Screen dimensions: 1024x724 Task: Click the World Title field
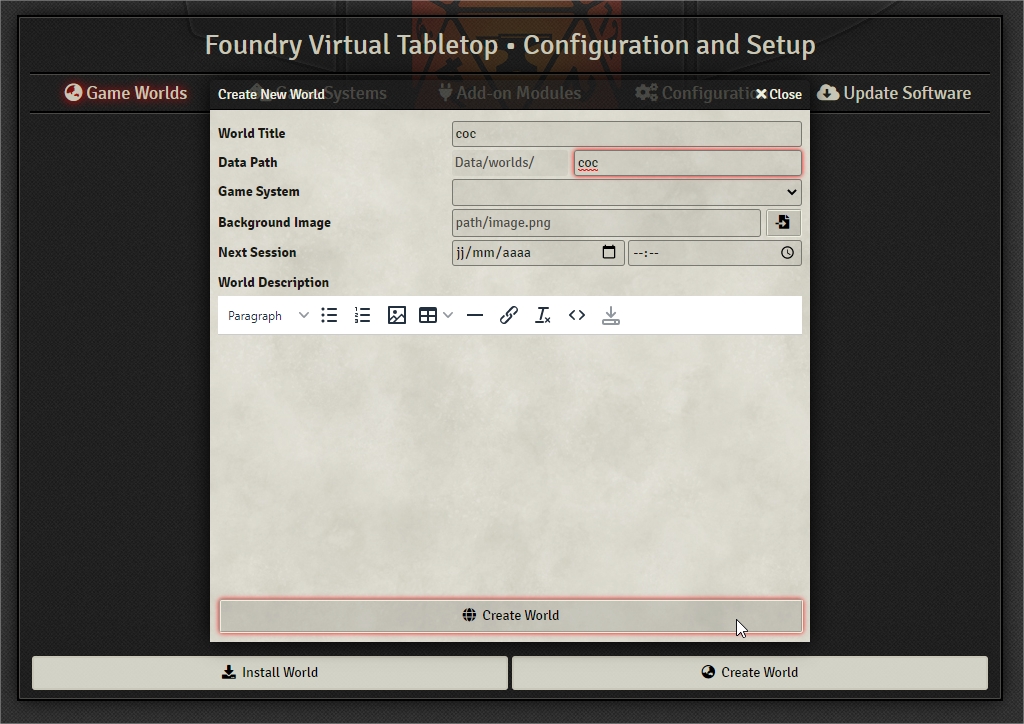[626, 134]
